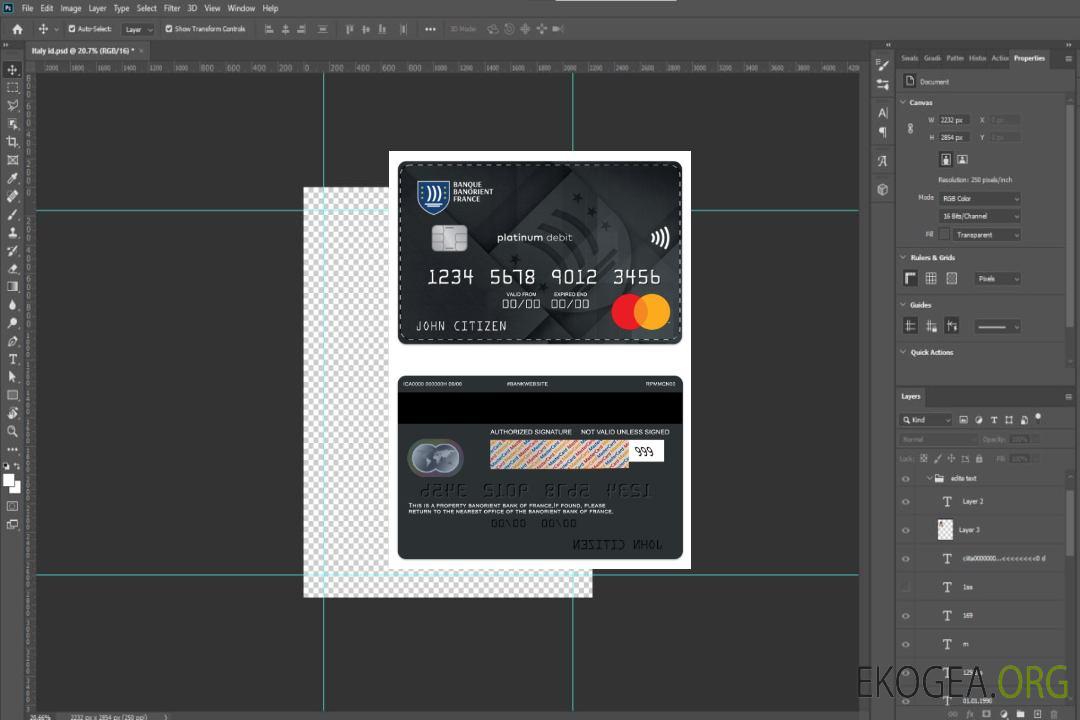Select the Rectangle shape tool
Image resolution: width=1080 pixels, height=720 pixels.
coord(12,395)
